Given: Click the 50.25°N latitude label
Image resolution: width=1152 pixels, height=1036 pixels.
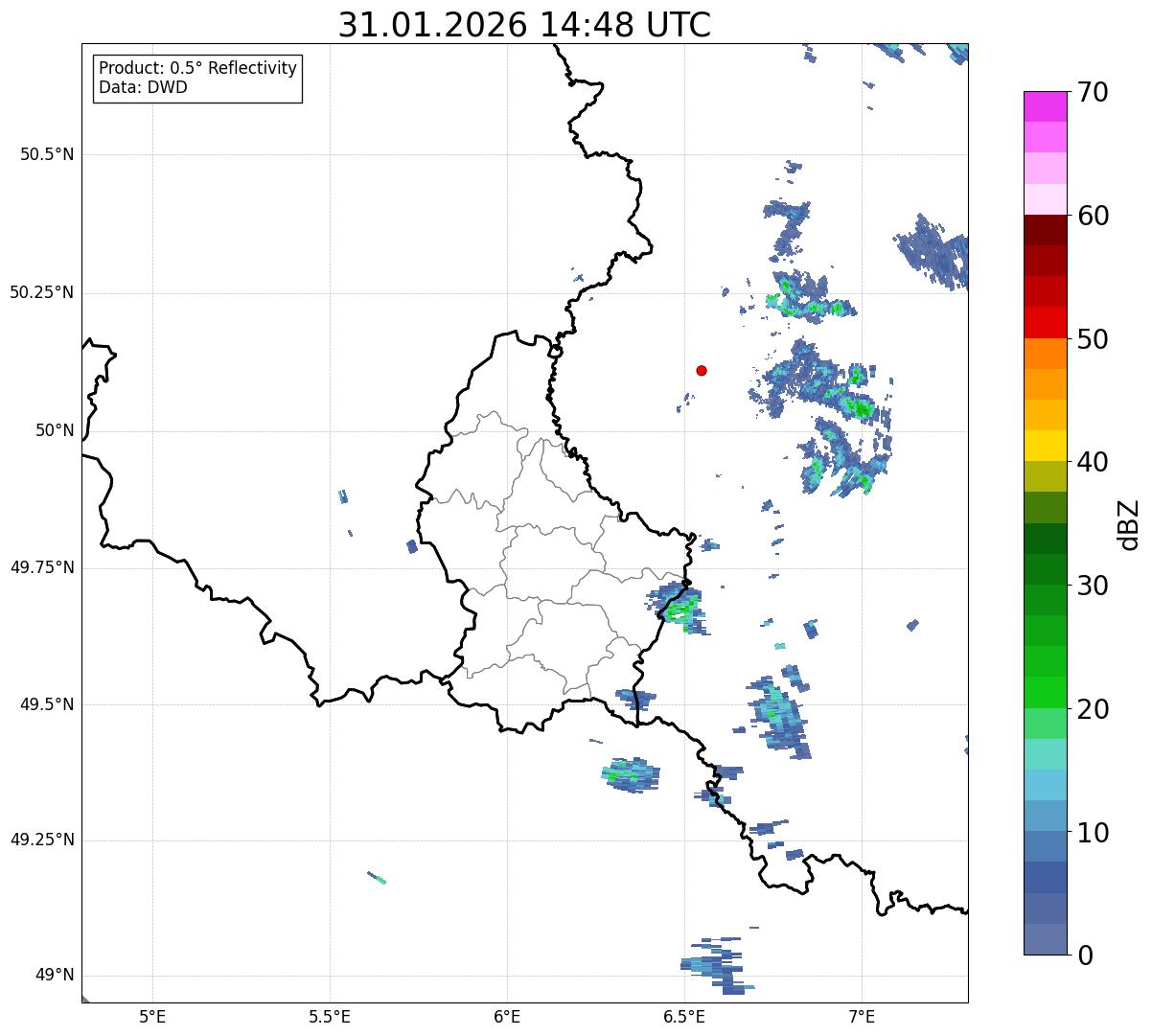Looking at the screenshot, I should 41,292.
